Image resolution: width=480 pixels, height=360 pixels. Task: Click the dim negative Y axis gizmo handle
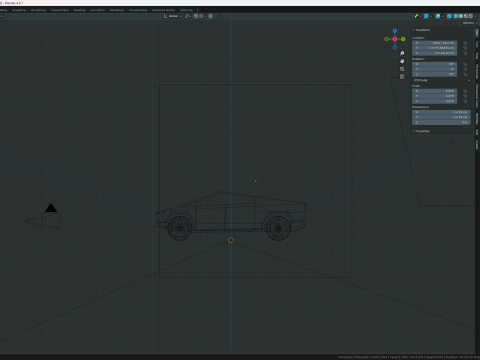[386, 39]
